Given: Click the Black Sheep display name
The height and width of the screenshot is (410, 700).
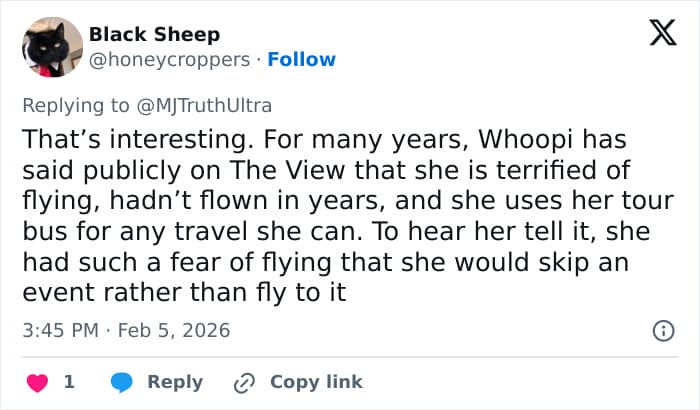Looking at the screenshot, I should click(x=154, y=34).
